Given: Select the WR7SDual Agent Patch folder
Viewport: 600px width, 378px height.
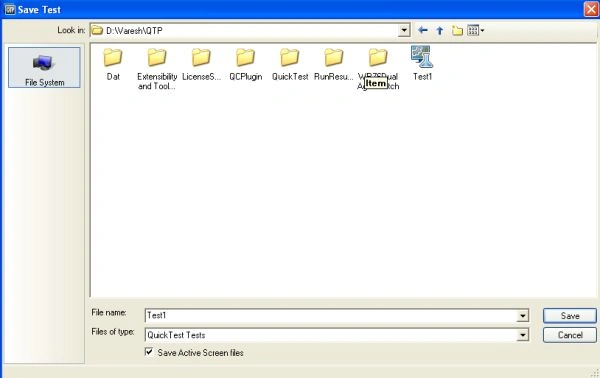Looking at the screenshot, I should [x=378, y=69].
